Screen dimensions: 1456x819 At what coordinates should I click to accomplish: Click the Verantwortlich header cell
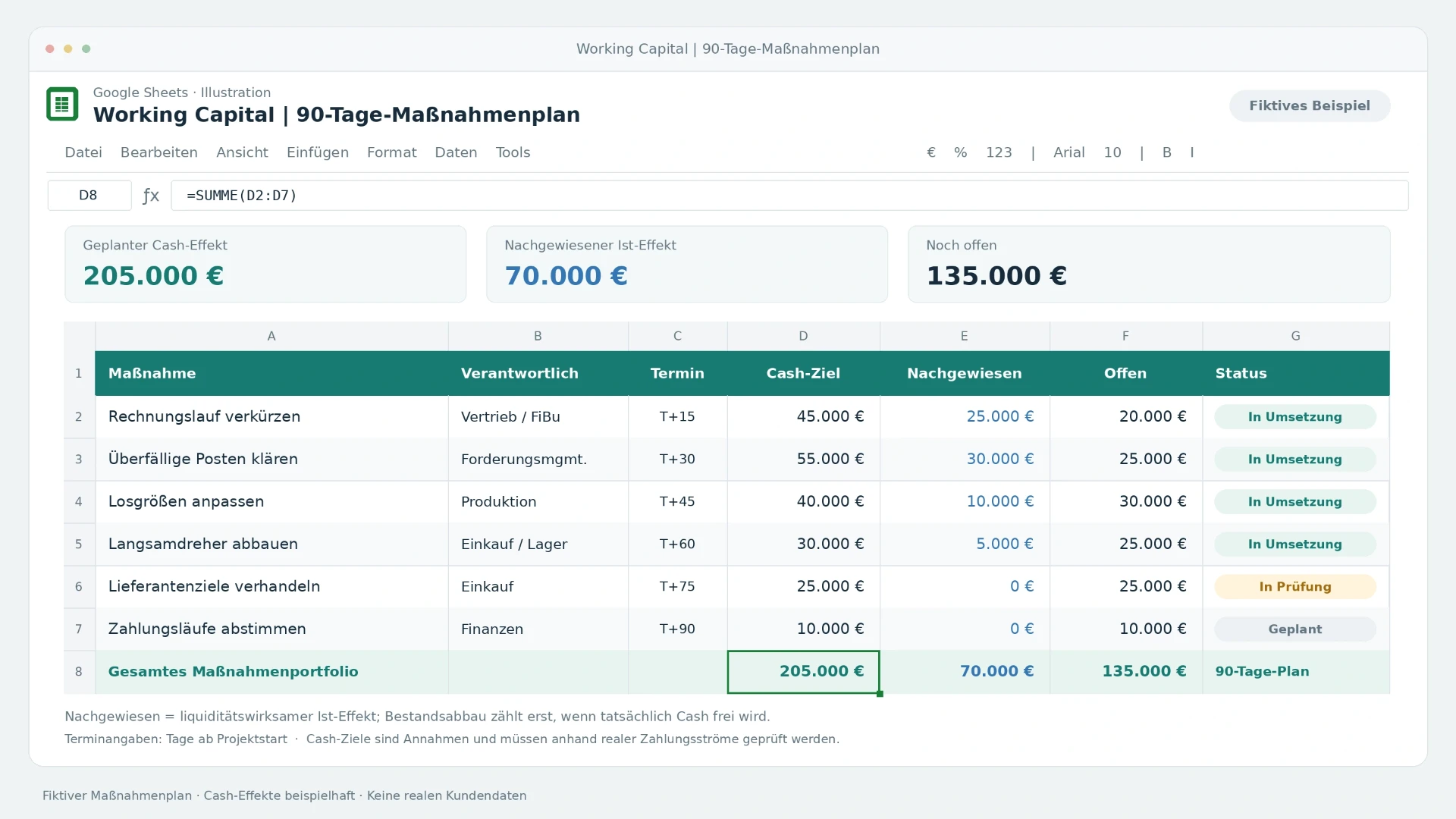538,373
